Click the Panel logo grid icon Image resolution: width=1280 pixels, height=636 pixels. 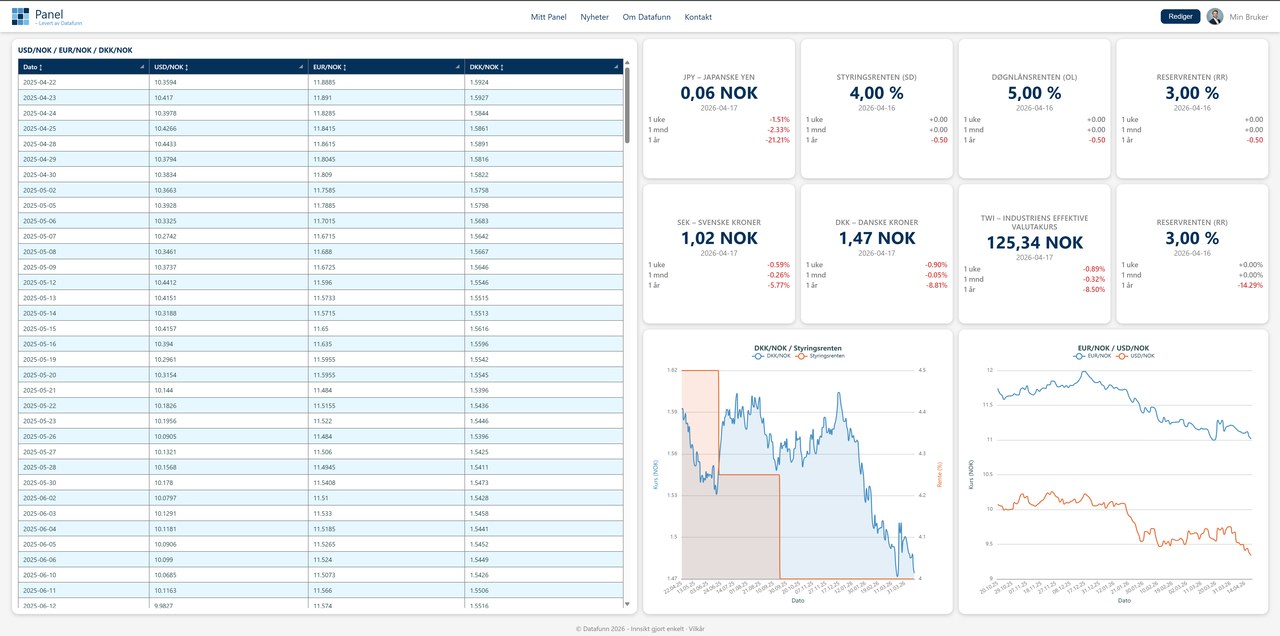pos(21,15)
